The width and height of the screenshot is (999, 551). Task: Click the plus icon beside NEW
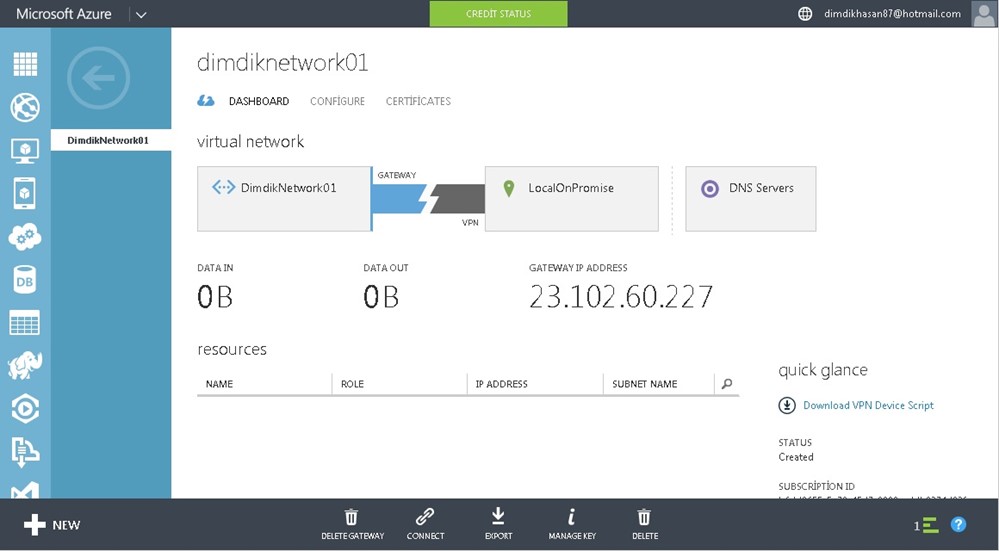pyautogui.click(x=34, y=525)
